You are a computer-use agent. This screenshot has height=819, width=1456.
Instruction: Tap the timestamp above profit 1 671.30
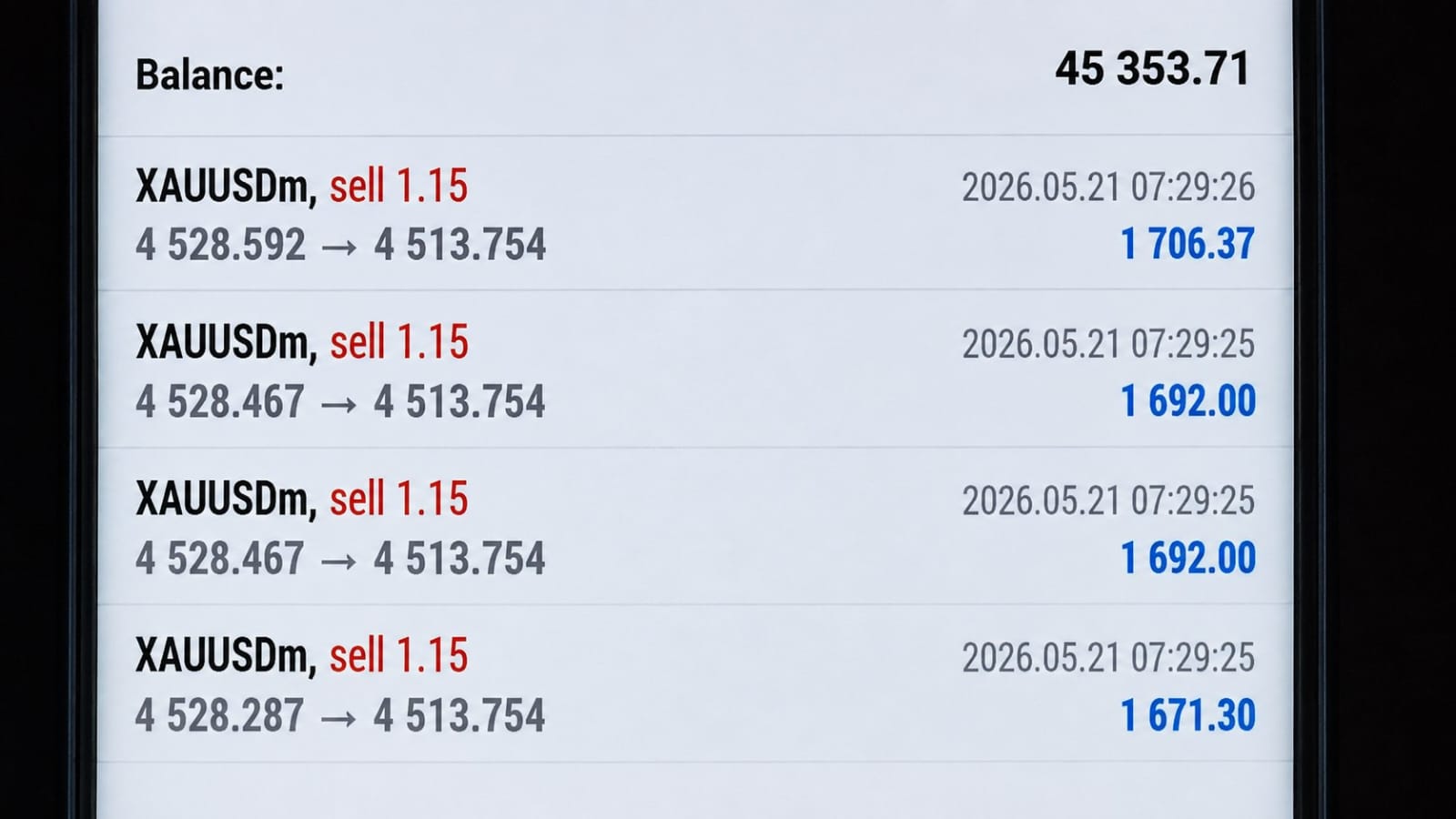coord(1108,658)
